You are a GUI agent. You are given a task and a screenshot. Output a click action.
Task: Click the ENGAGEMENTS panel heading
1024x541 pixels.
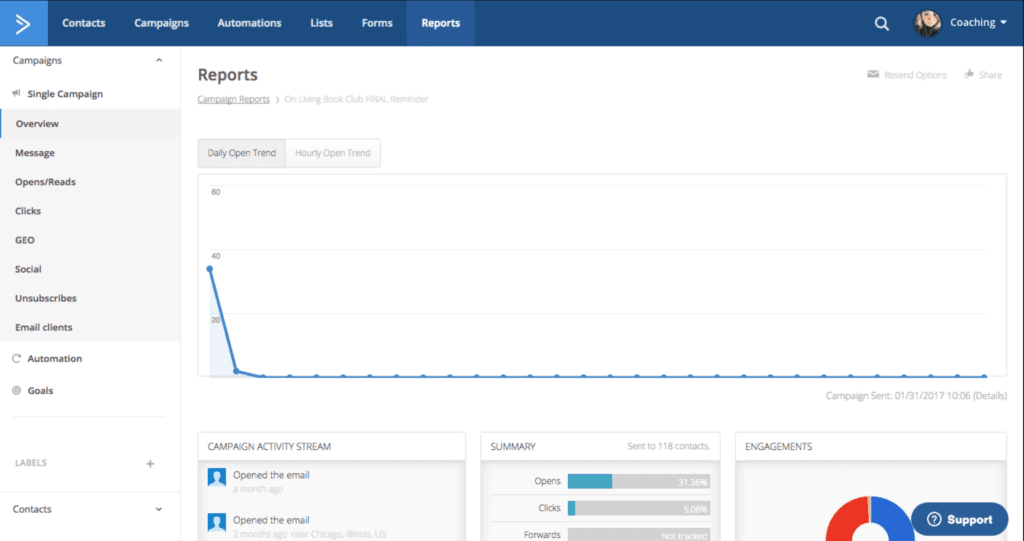click(x=778, y=447)
